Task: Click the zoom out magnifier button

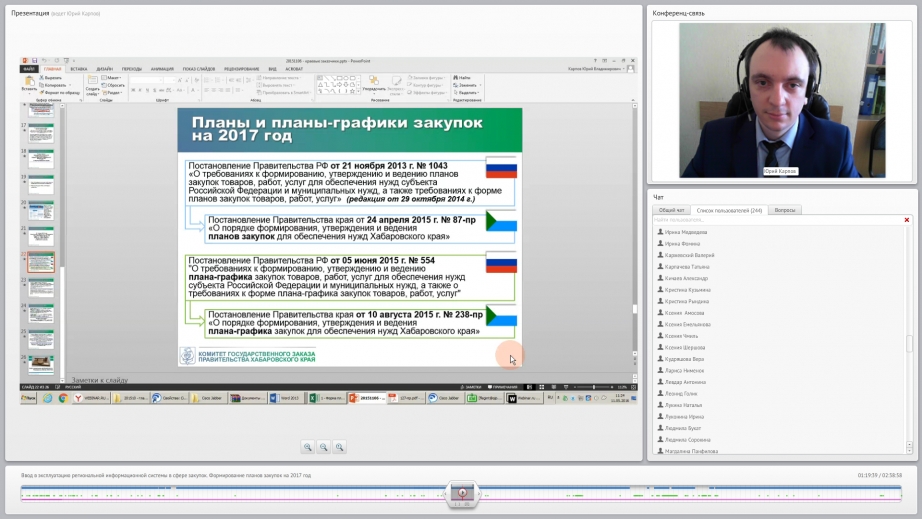Action: click(308, 447)
